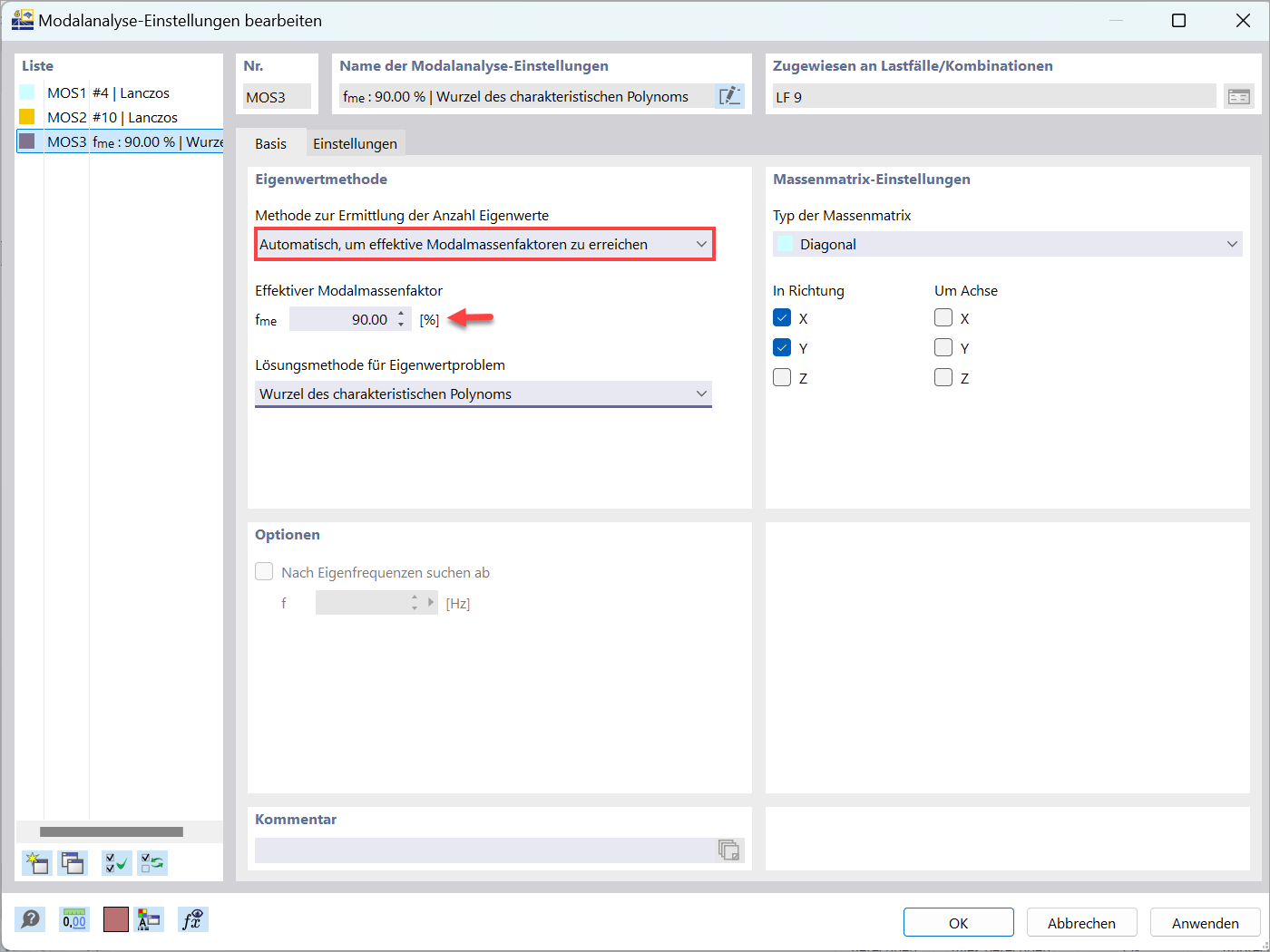Screen dimensions: 1270x952
Task: Click the Abbrechen button
Action: pyautogui.click(x=1081, y=922)
